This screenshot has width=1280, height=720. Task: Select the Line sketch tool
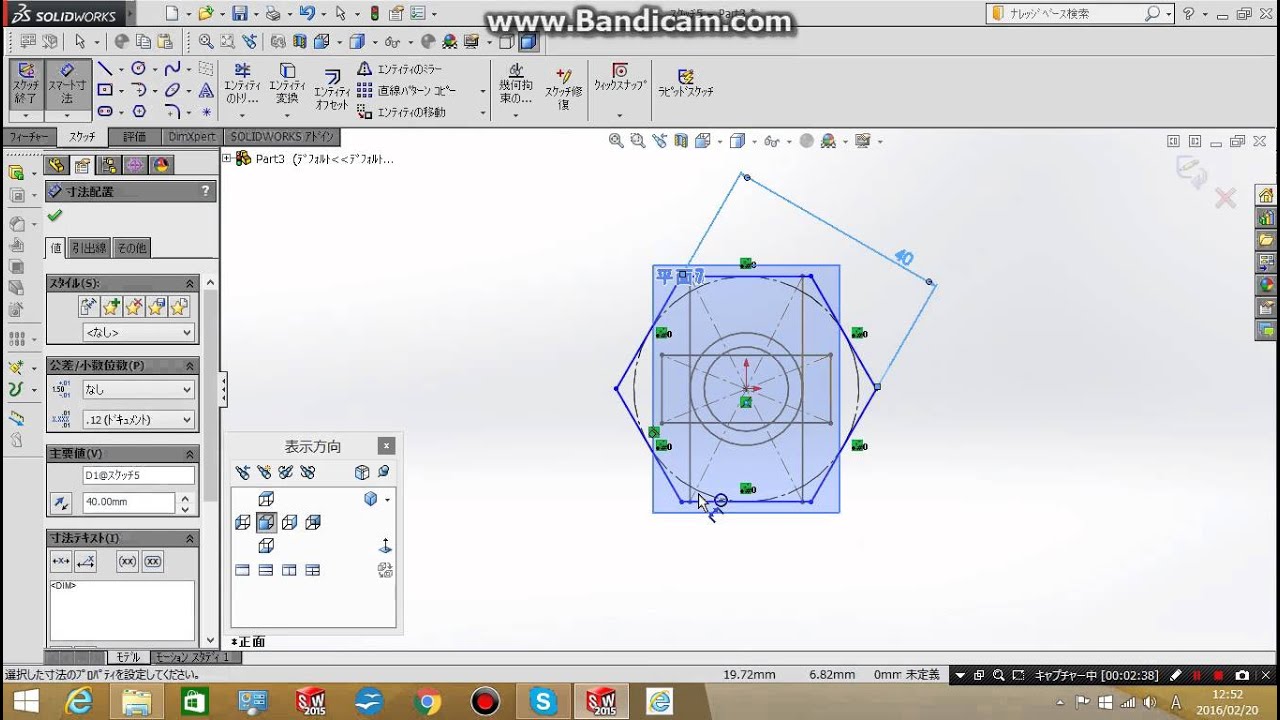pyautogui.click(x=105, y=69)
